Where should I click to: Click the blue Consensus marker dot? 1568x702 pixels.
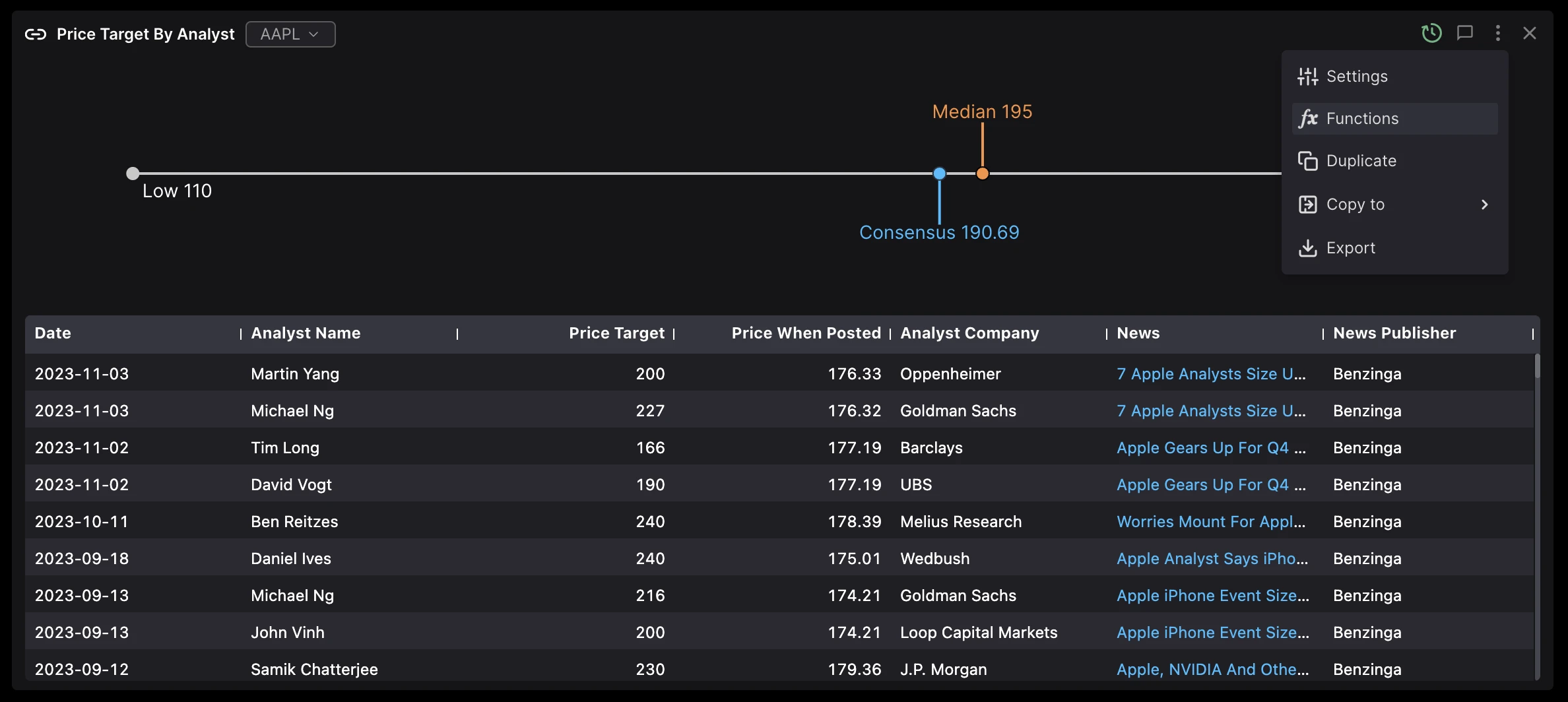point(939,174)
